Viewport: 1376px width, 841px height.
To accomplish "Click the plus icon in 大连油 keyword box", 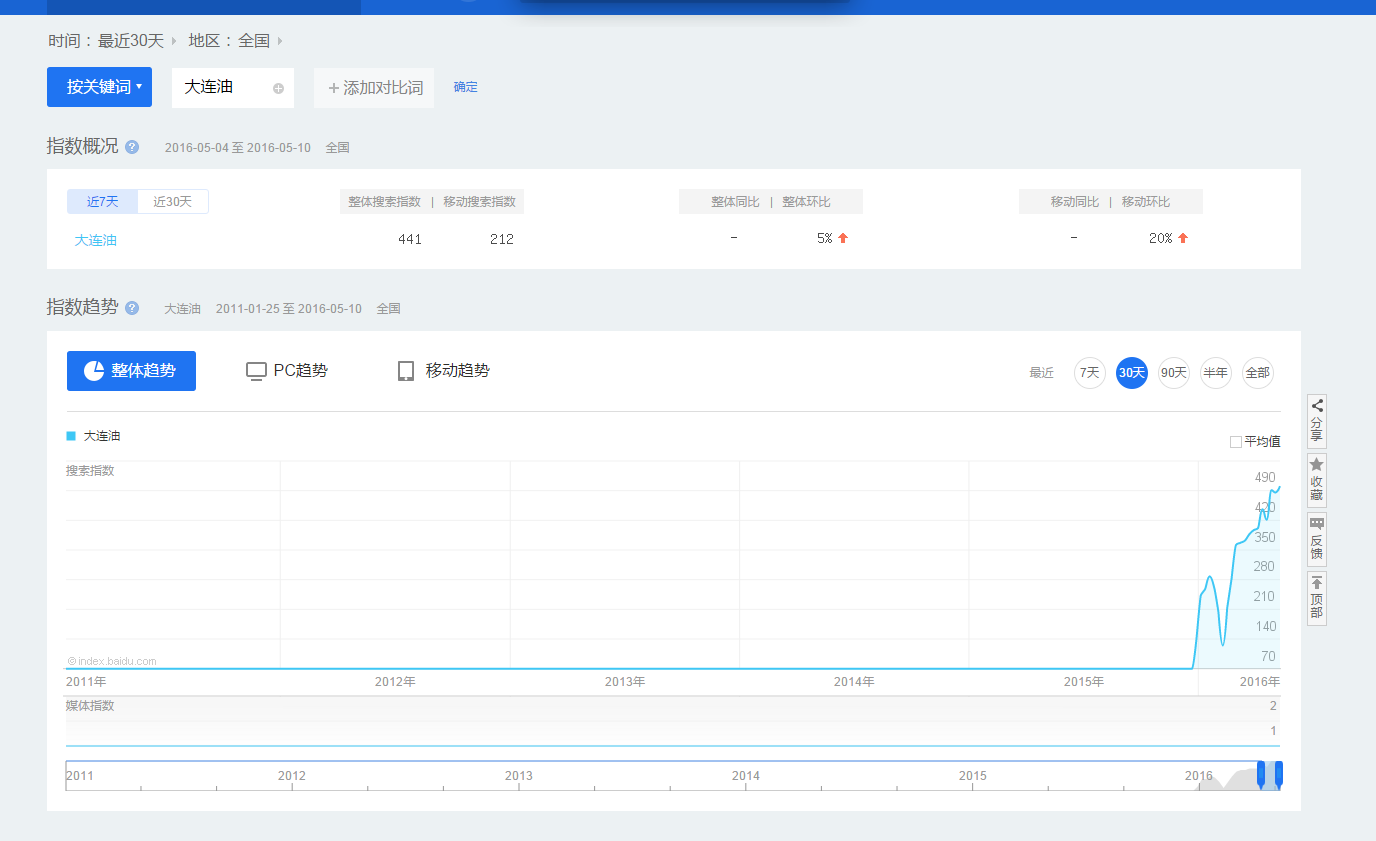I will click(278, 88).
